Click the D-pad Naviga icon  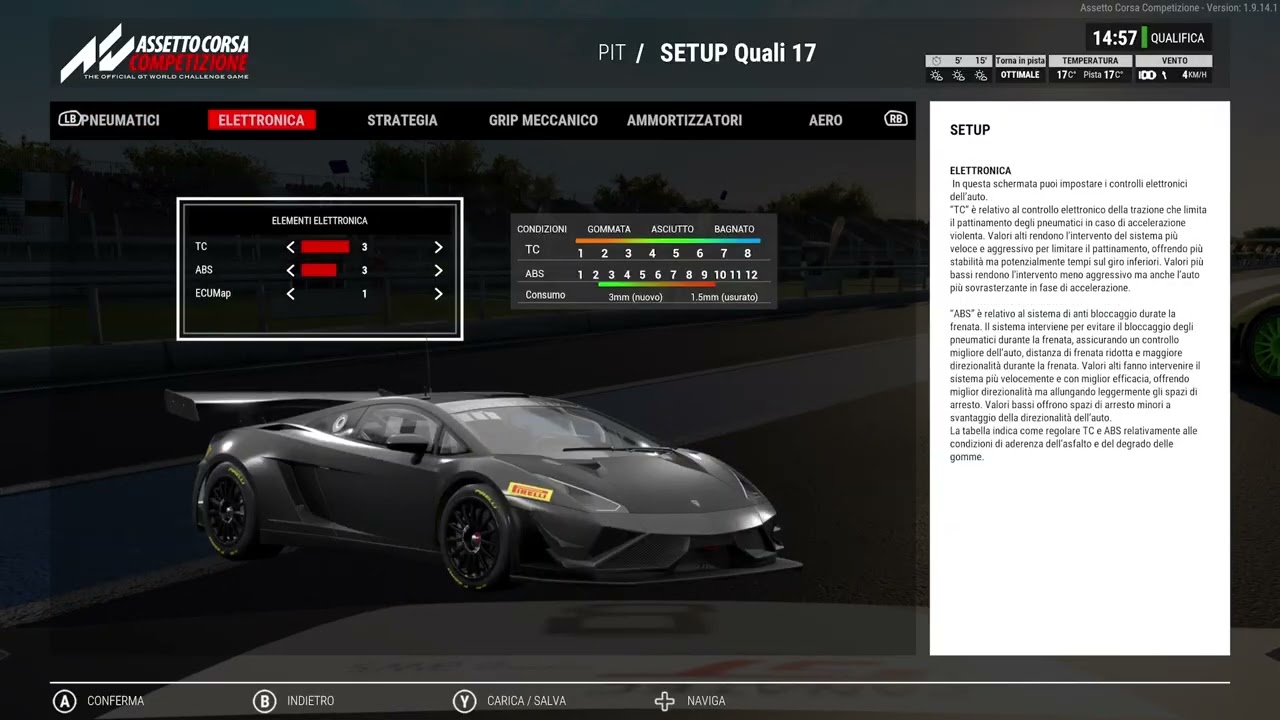(664, 701)
